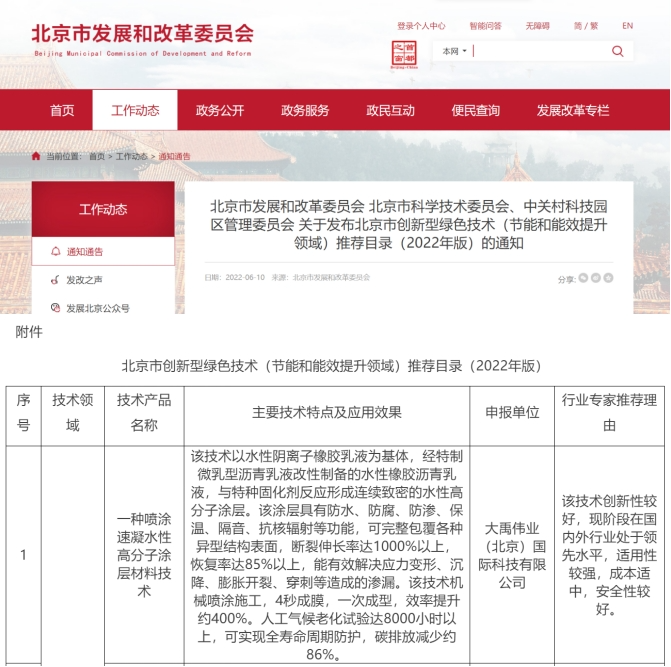Switch to EN English version
The height and width of the screenshot is (667, 671).
627,26
